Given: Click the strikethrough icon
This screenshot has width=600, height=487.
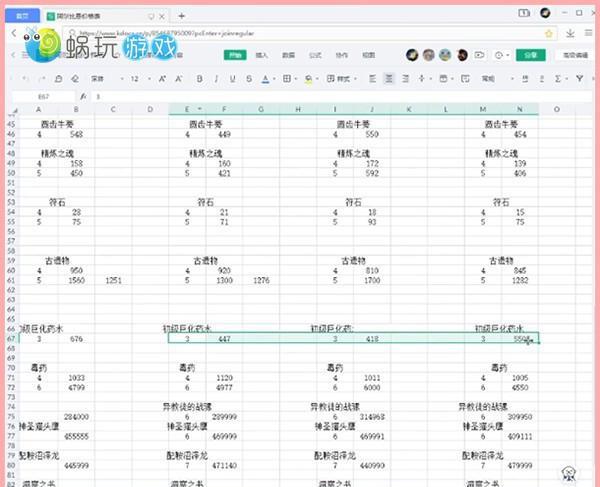Looking at the screenshot, I should tap(246, 78).
